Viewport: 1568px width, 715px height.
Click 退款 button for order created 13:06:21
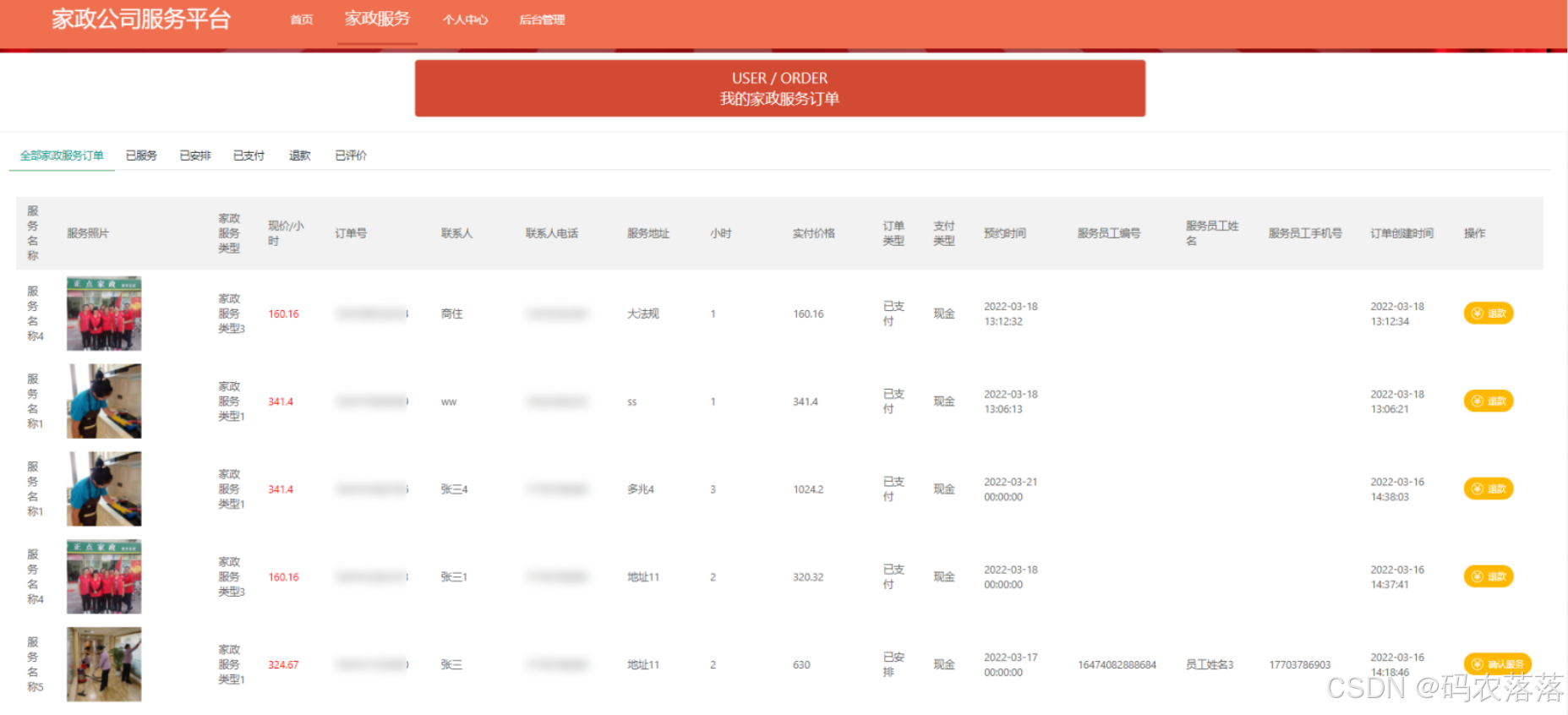(1488, 401)
